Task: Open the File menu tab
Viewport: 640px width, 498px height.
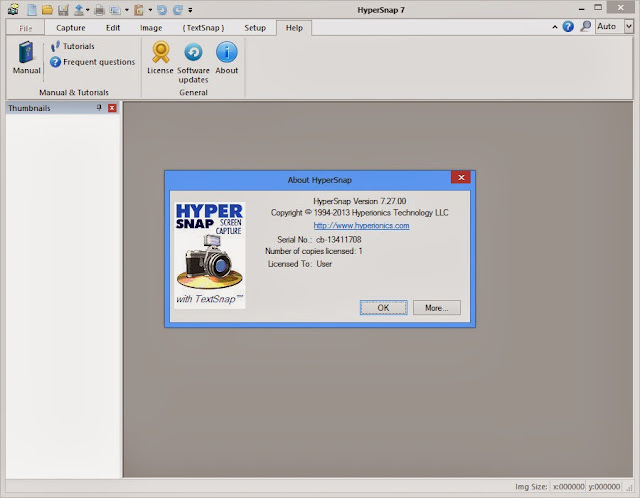Action: pos(25,28)
